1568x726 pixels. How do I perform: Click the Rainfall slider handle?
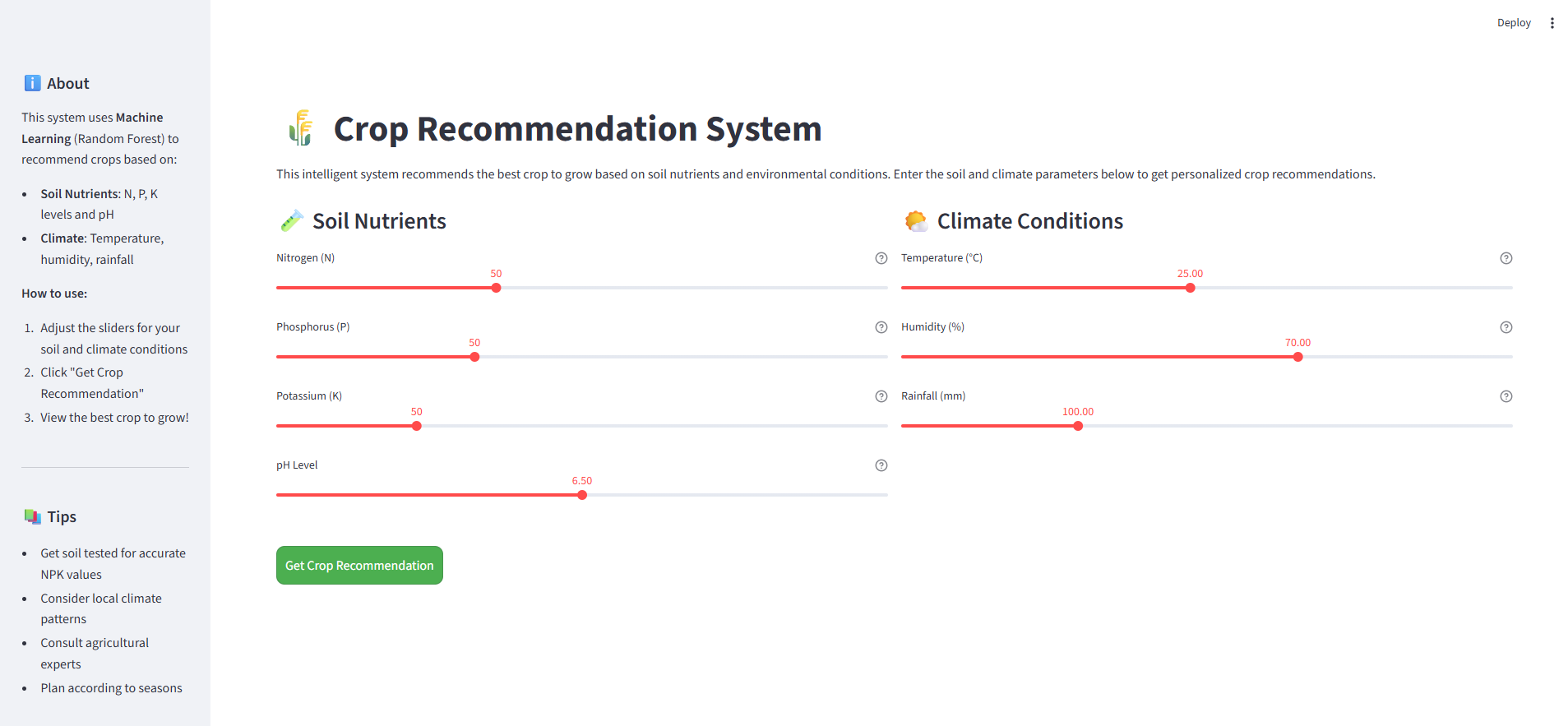[1078, 426]
